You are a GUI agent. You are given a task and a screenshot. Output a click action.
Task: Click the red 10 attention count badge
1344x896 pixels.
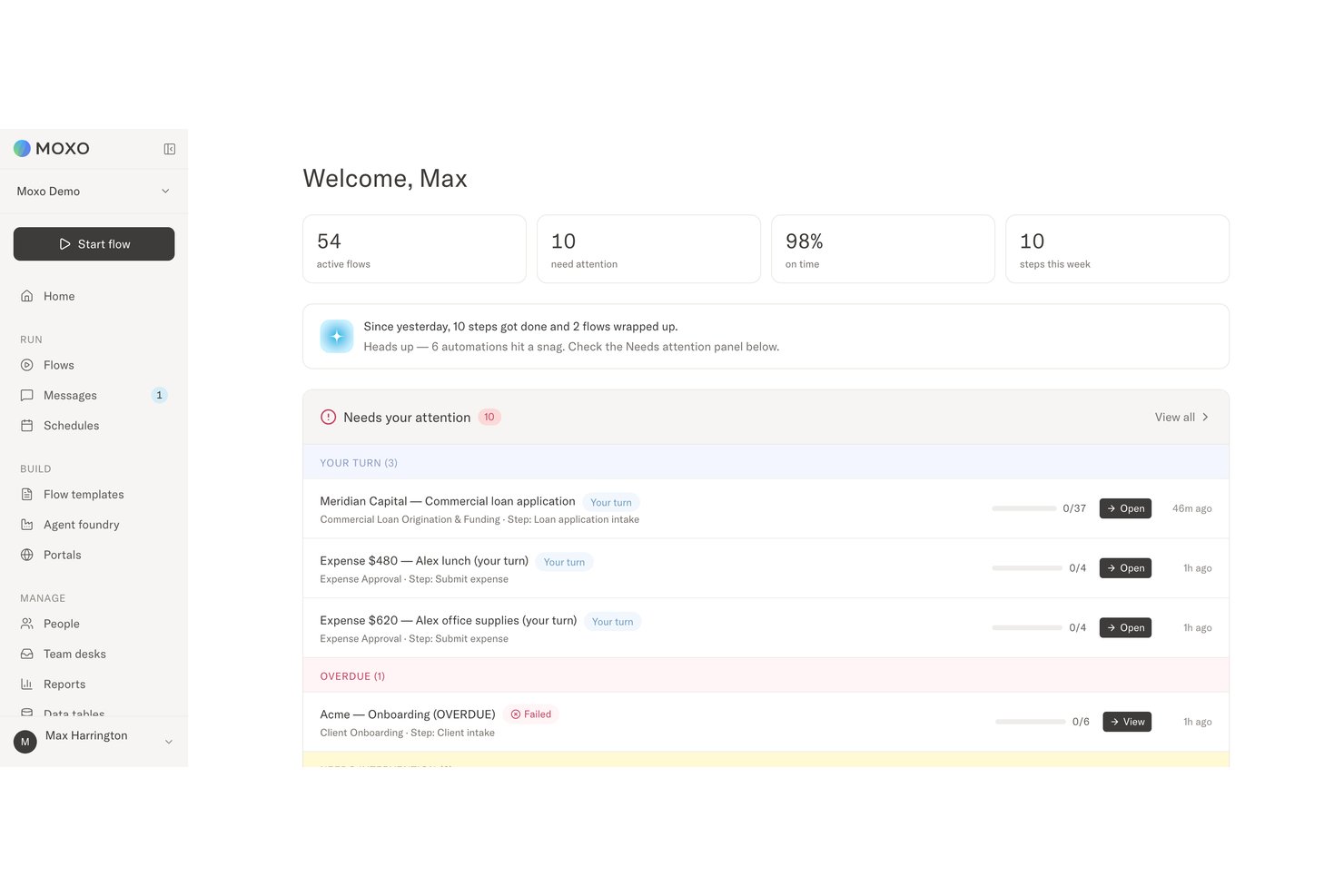tap(489, 418)
